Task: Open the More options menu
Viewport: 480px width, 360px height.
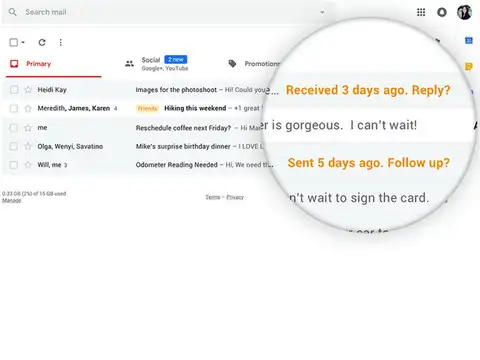Action: 60,42
